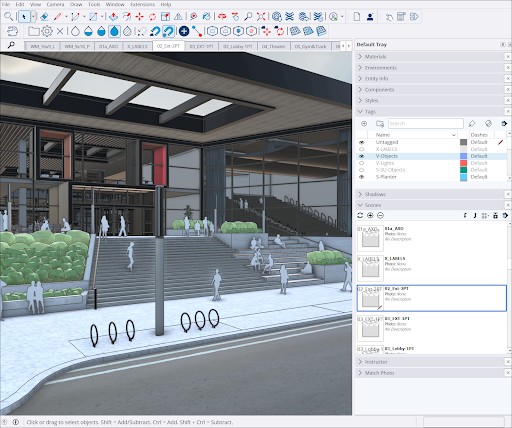Open the Extensions menu
This screenshot has height=428, width=512.
(x=143, y=4)
